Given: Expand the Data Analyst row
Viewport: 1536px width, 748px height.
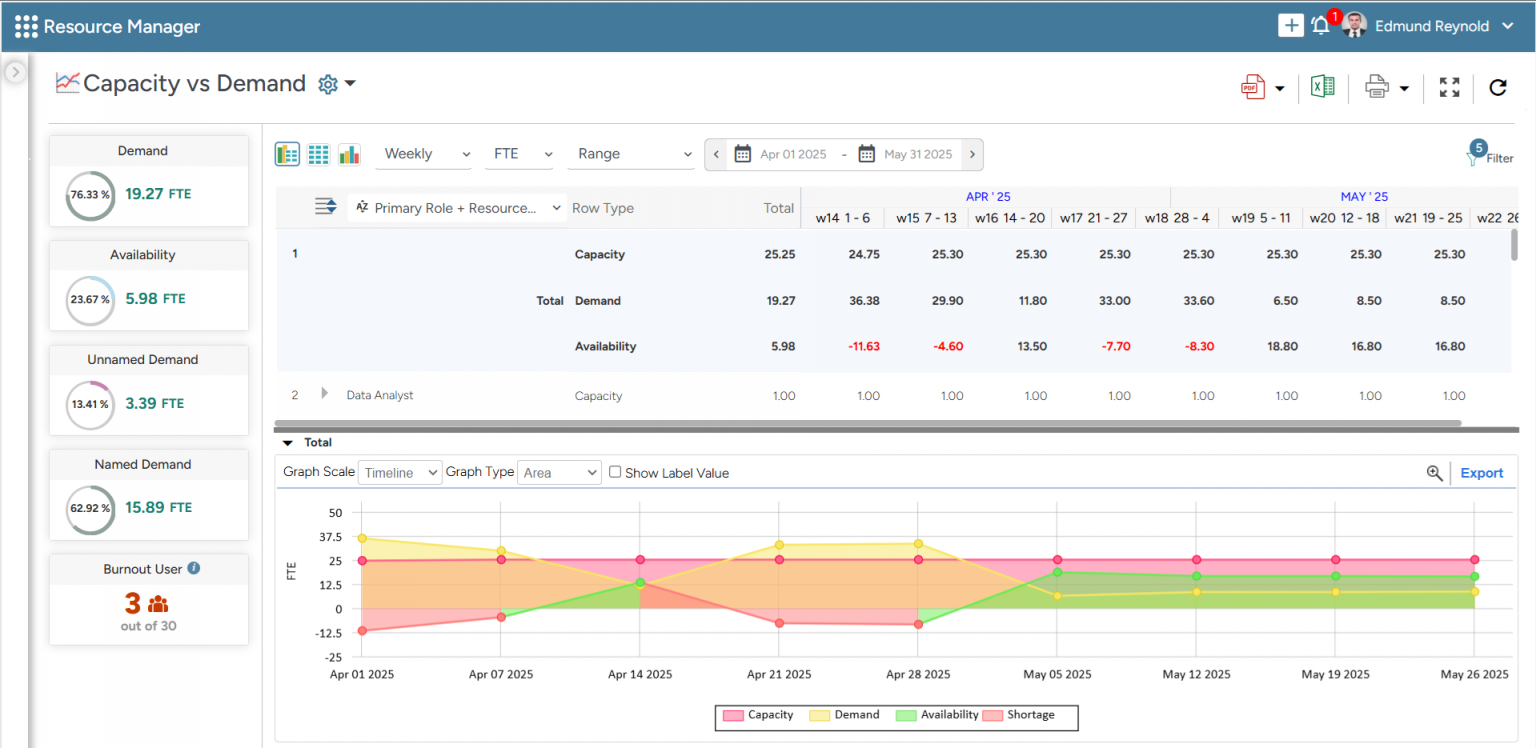Looking at the screenshot, I should [323, 395].
